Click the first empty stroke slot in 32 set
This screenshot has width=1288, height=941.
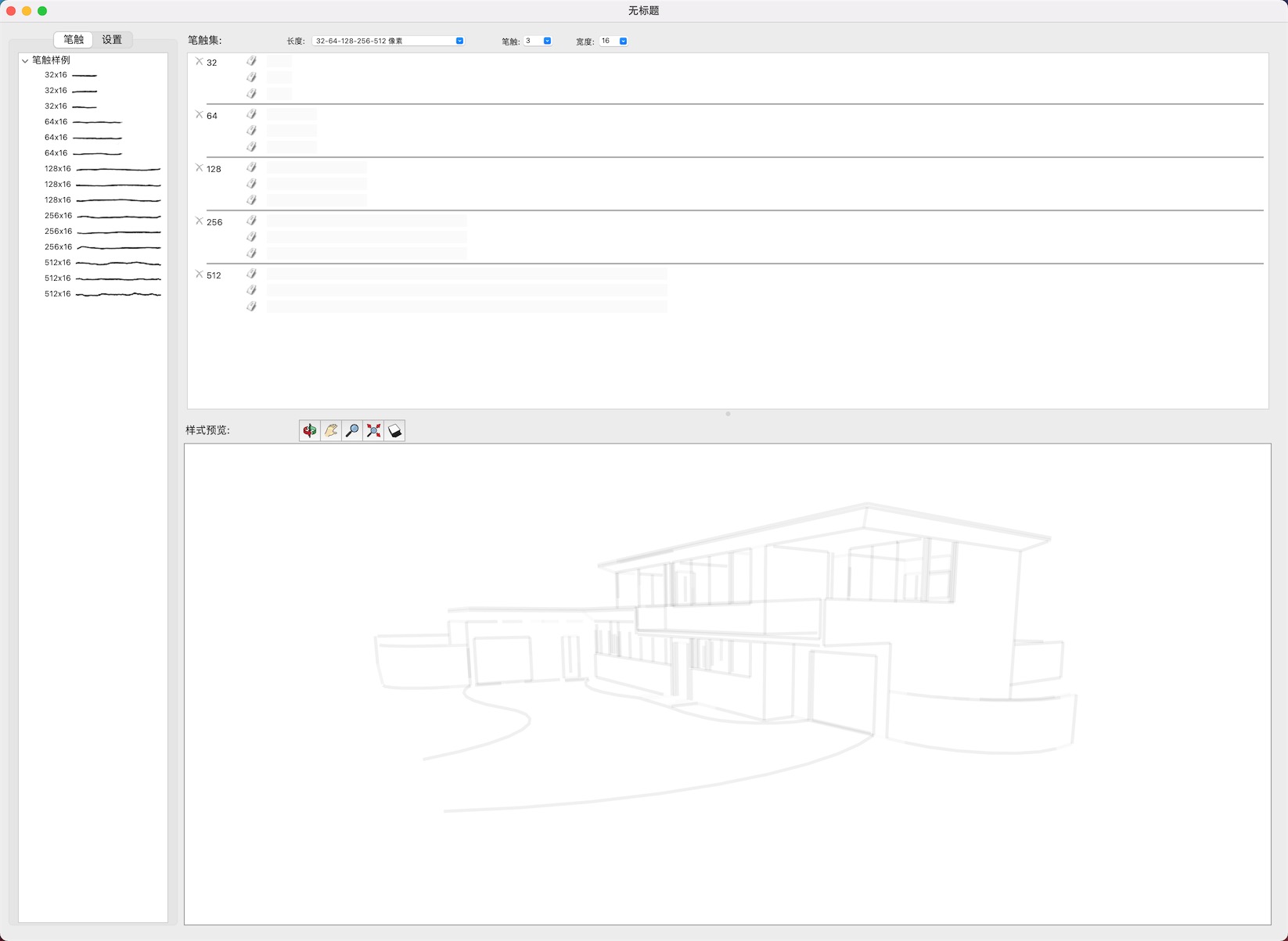(x=279, y=60)
